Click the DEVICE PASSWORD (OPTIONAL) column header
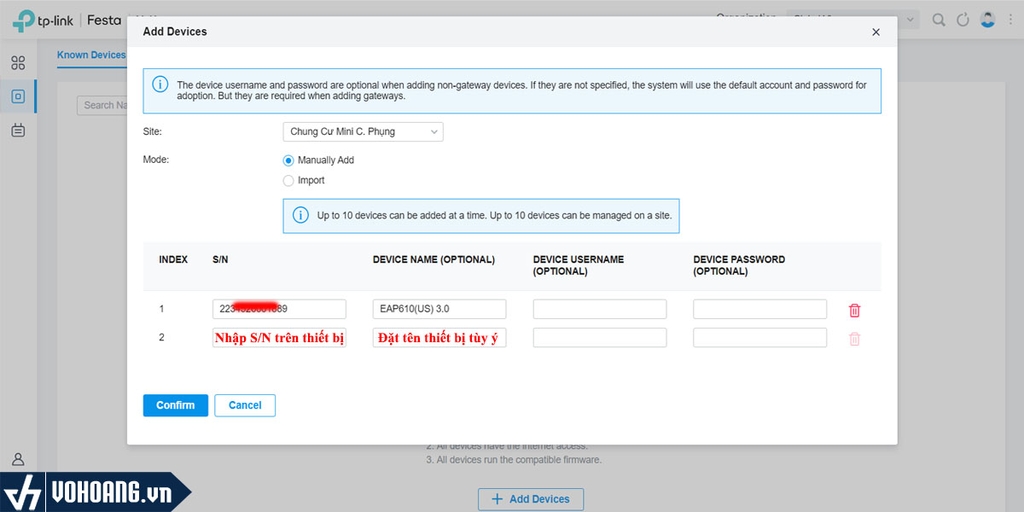1024x512 pixels. pyautogui.click(x=739, y=265)
